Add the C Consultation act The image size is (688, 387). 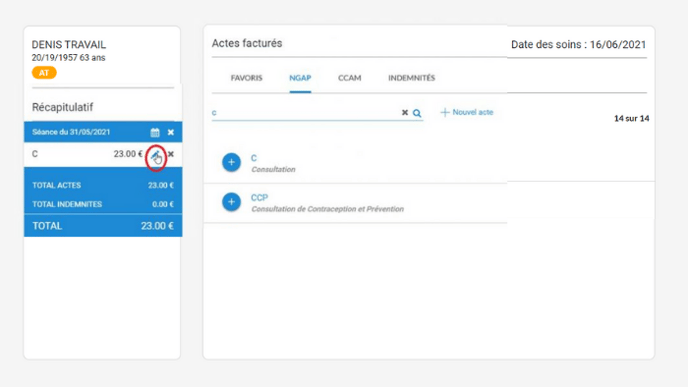(231, 162)
